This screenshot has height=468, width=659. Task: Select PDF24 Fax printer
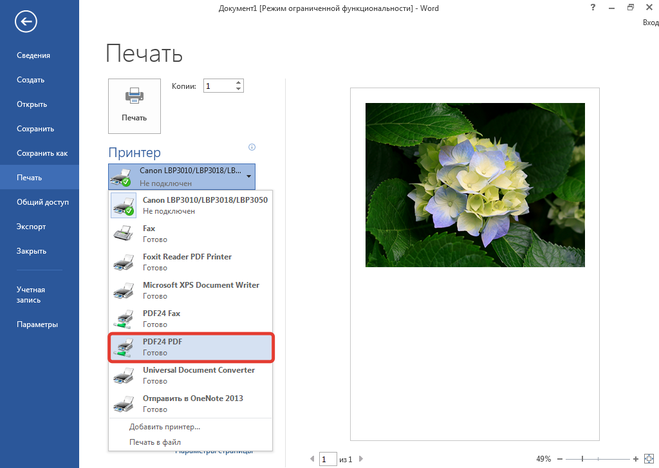coord(191,318)
